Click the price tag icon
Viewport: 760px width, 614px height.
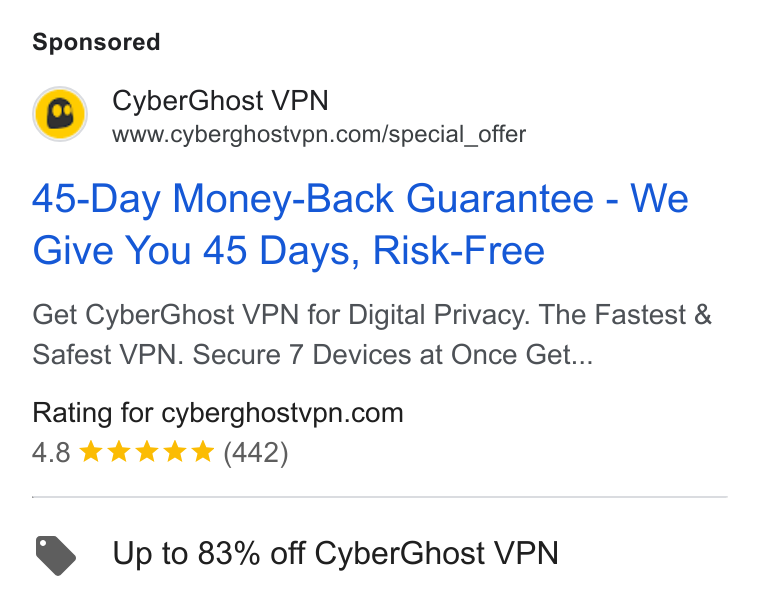[56, 555]
